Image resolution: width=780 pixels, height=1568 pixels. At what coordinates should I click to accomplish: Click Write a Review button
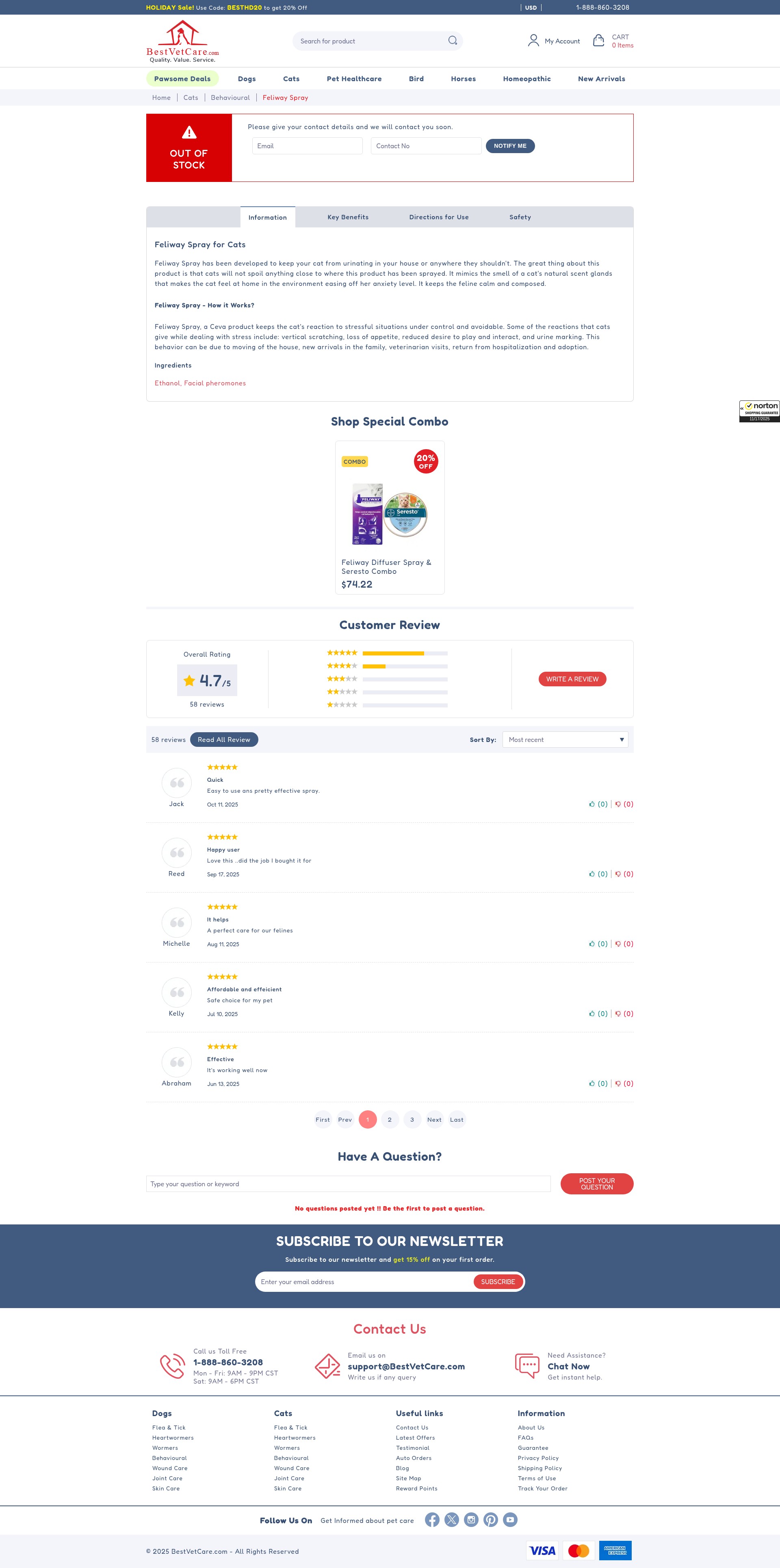tap(572, 679)
